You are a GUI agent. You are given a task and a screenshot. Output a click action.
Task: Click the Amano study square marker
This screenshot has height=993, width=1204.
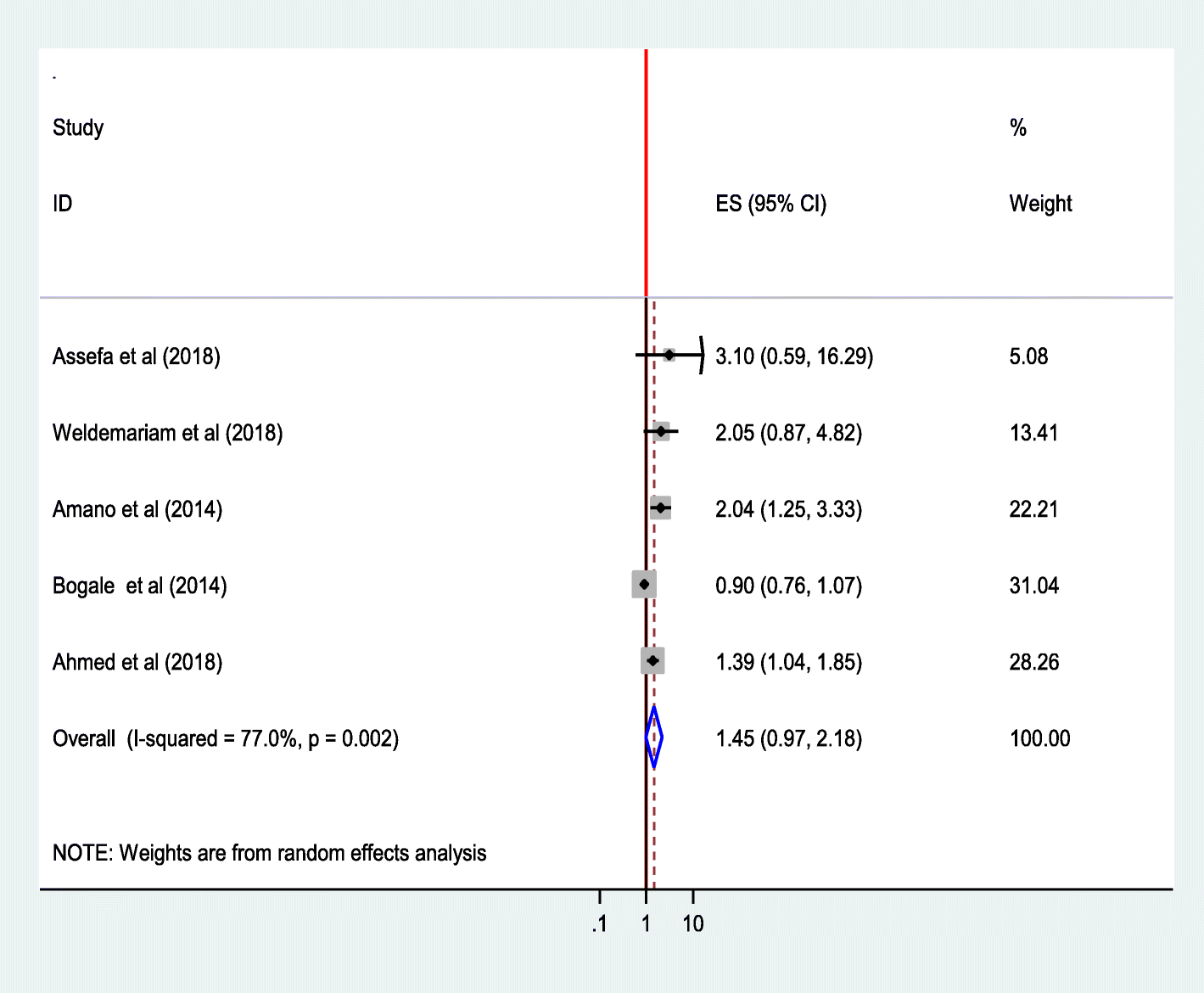pyautogui.click(x=660, y=508)
